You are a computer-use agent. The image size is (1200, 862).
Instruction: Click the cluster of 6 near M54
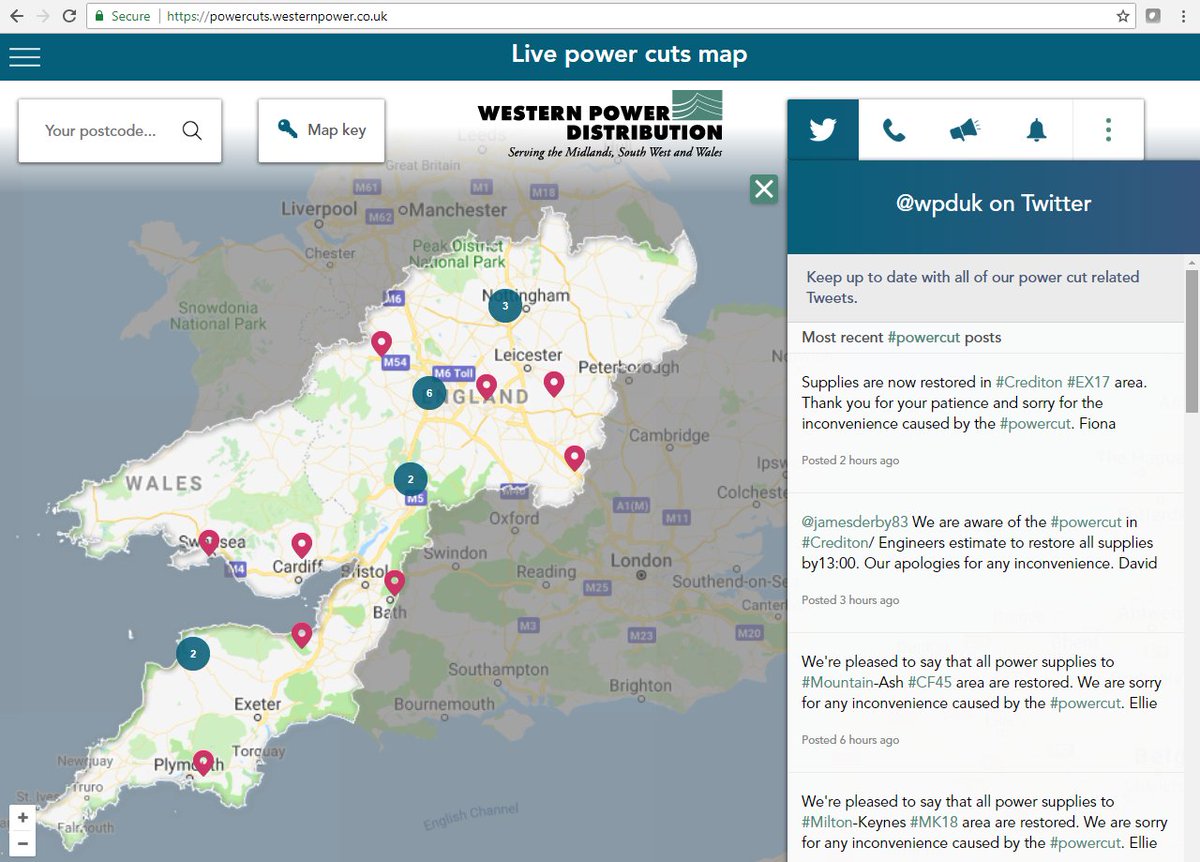tap(429, 392)
